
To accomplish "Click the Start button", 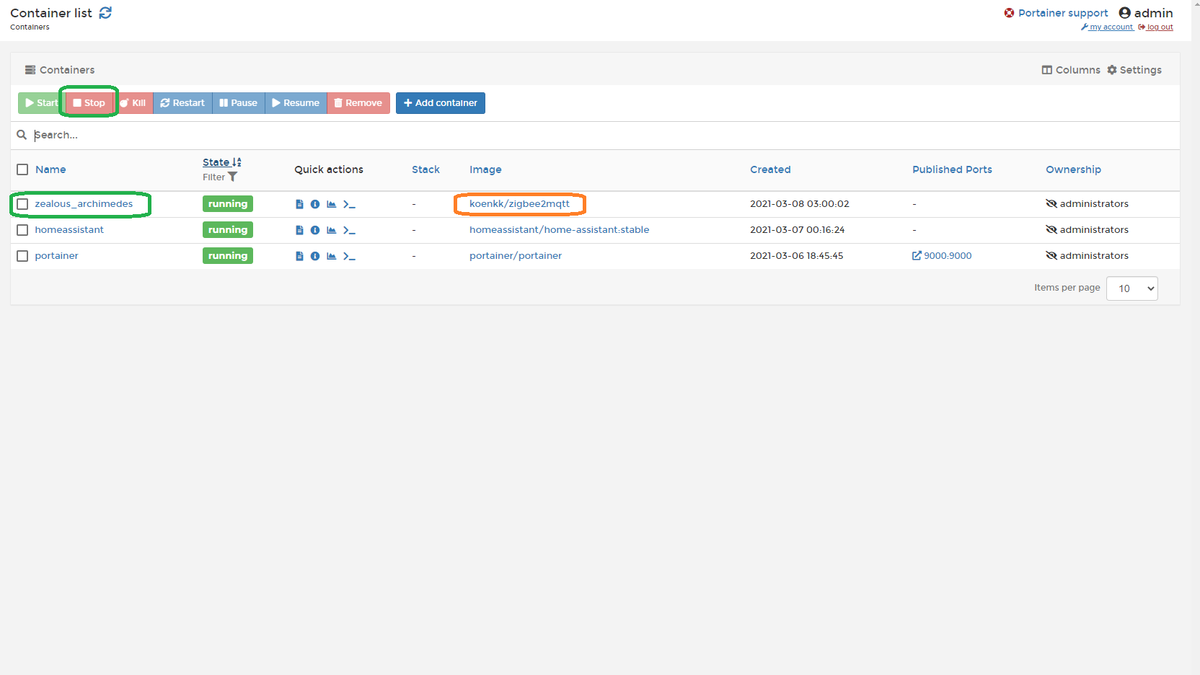I will 41,103.
